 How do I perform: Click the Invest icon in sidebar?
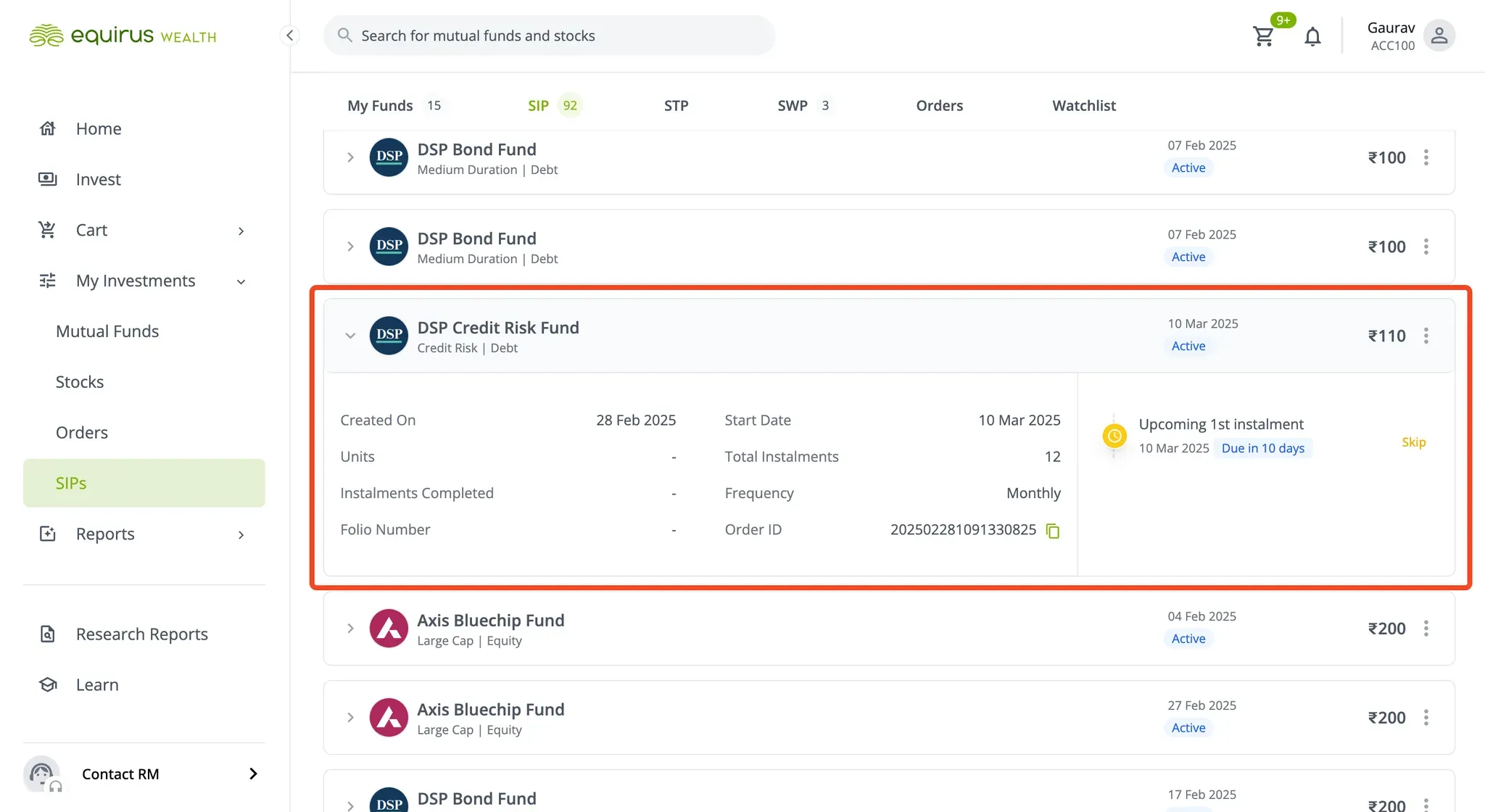coord(48,179)
